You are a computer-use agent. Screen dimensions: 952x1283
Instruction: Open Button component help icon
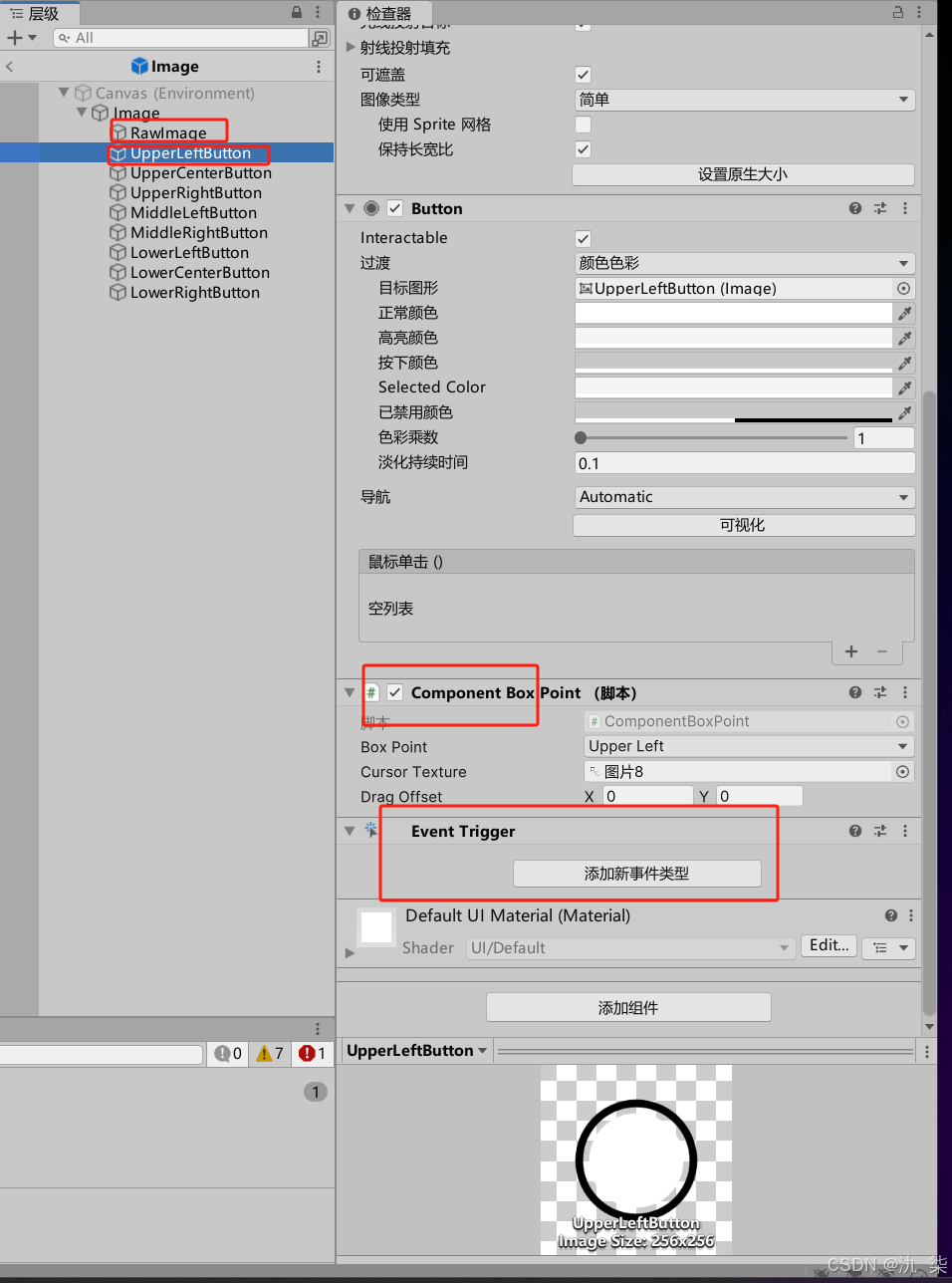click(855, 208)
